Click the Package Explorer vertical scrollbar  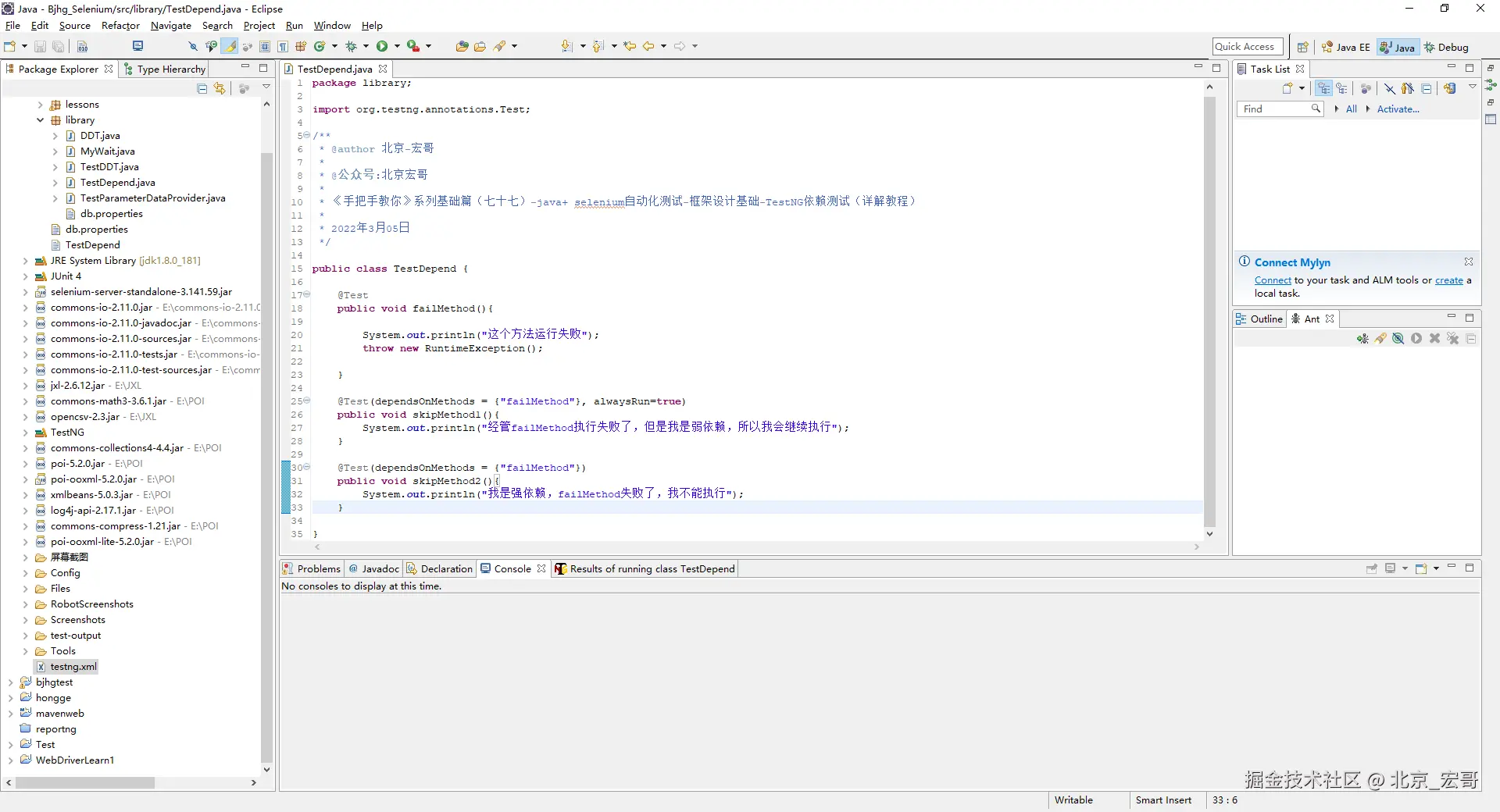tap(266, 457)
